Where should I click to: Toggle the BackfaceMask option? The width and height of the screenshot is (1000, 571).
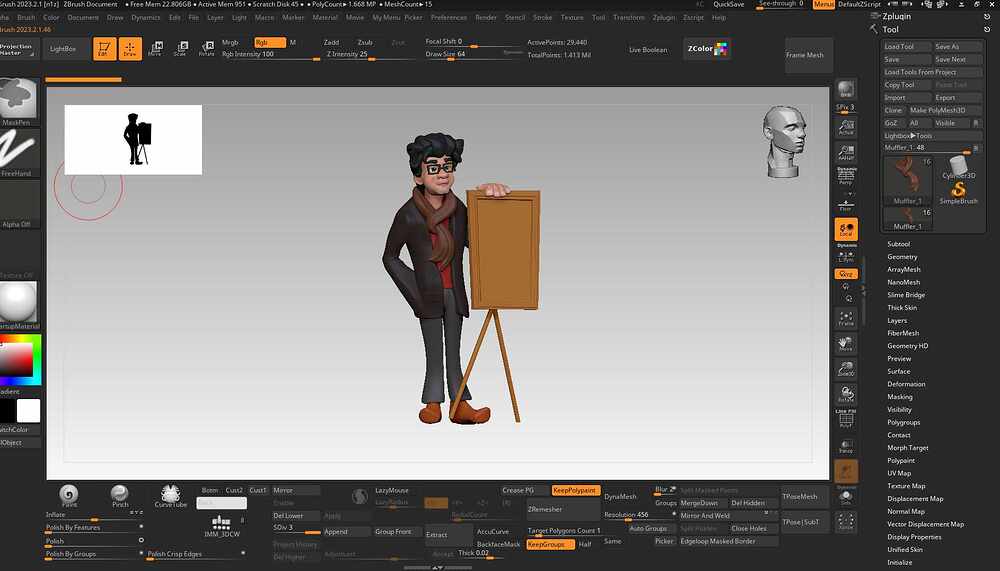pyautogui.click(x=499, y=544)
